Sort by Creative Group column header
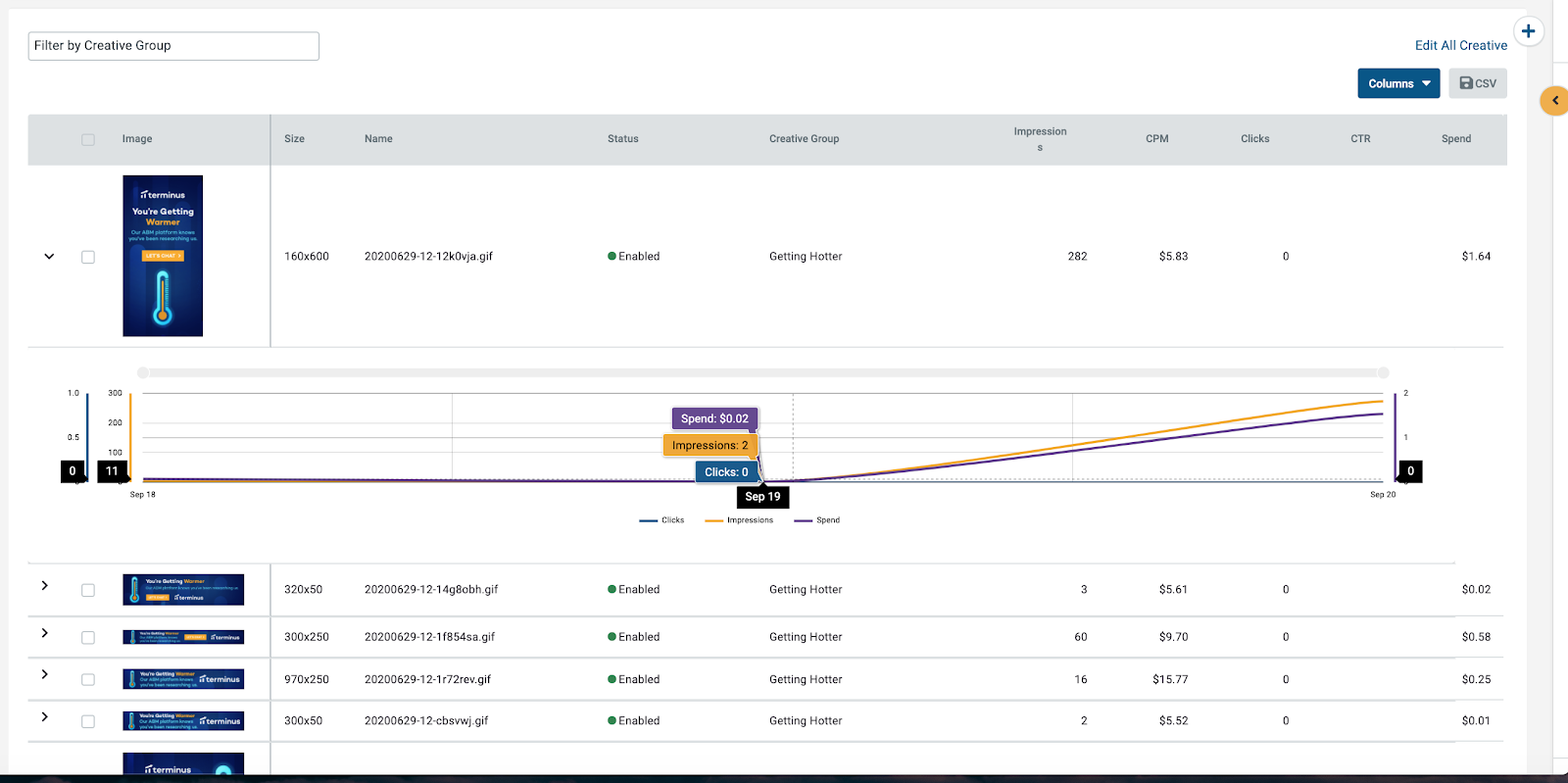The image size is (1568, 783). (804, 139)
